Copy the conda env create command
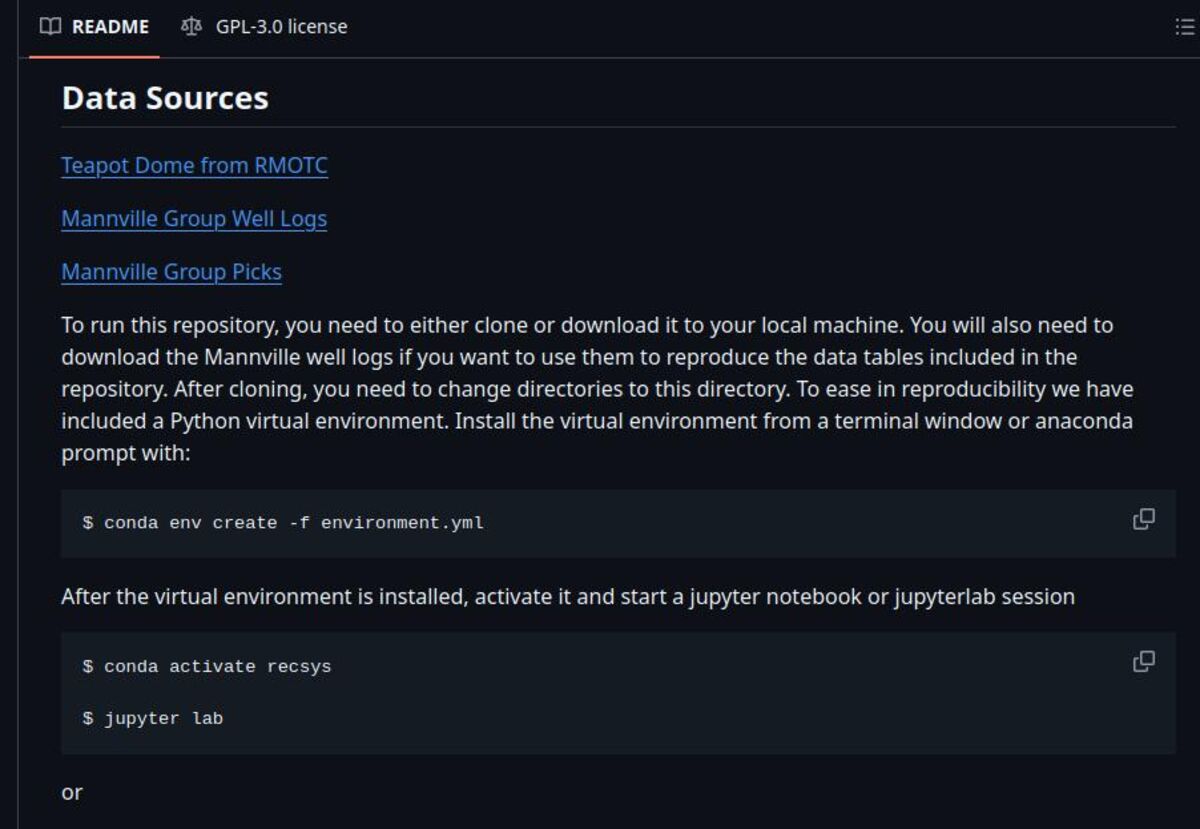Image resolution: width=1200 pixels, height=829 pixels. click(x=1144, y=519)
